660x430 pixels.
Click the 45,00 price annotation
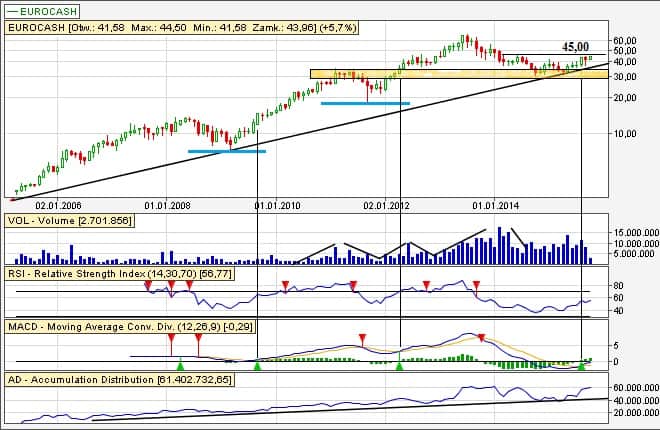(x=576, y=46)
